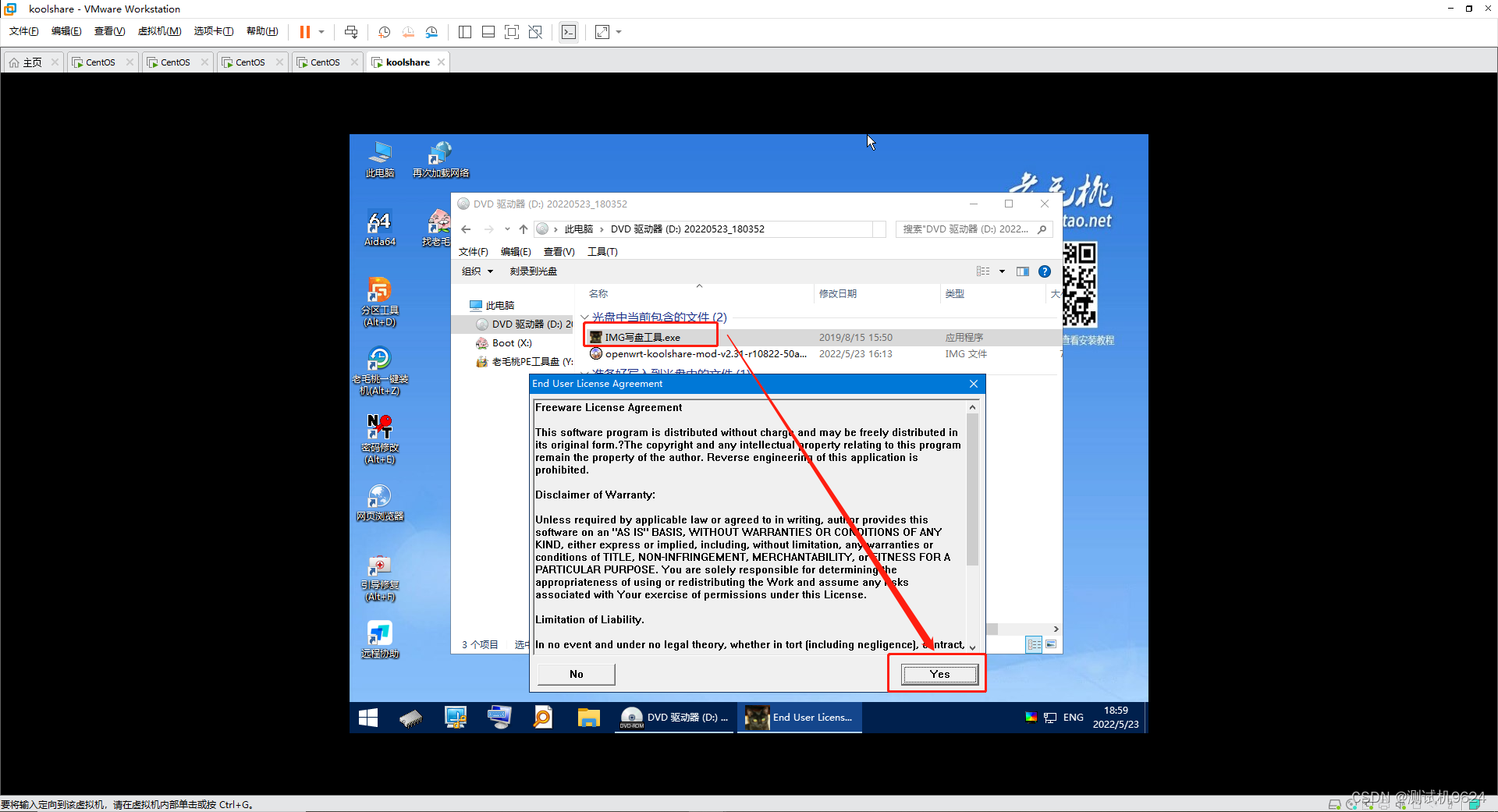Switch Explorer to details view in status bar
The height and width of the screenshot is (812, 1498).
tap(1034, 644)
